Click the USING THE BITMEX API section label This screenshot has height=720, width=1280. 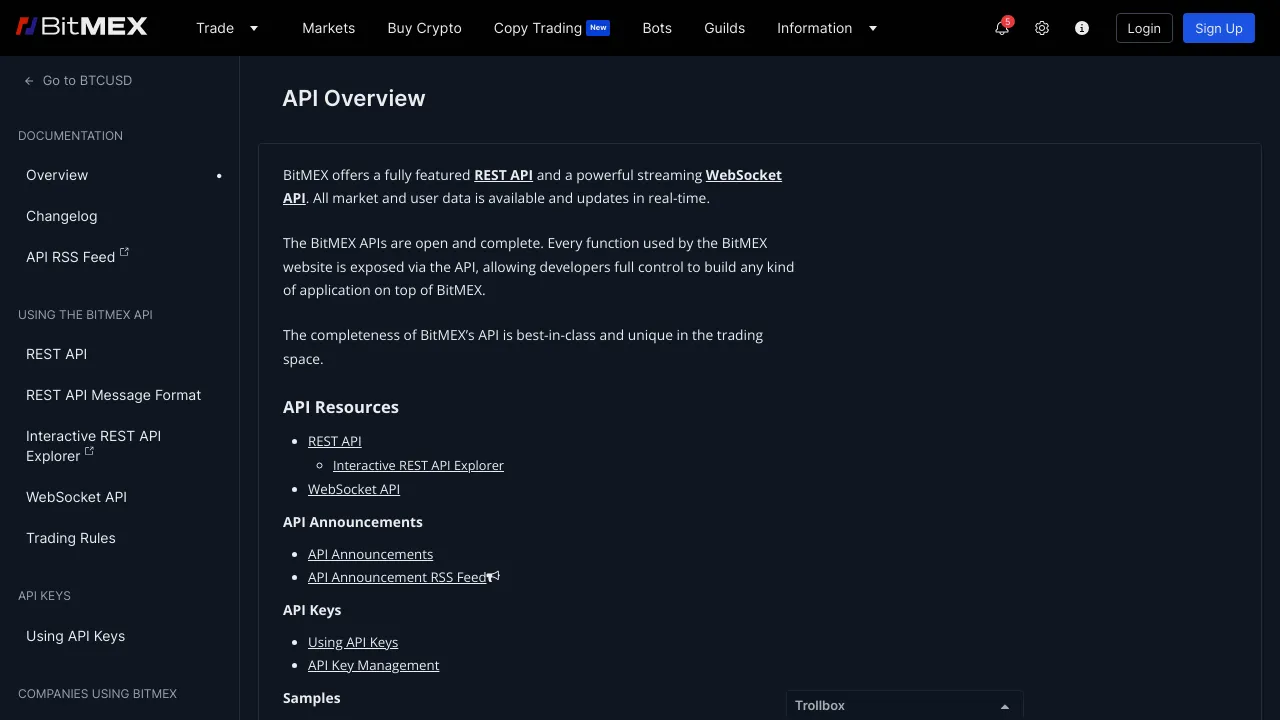pos(85,315)
